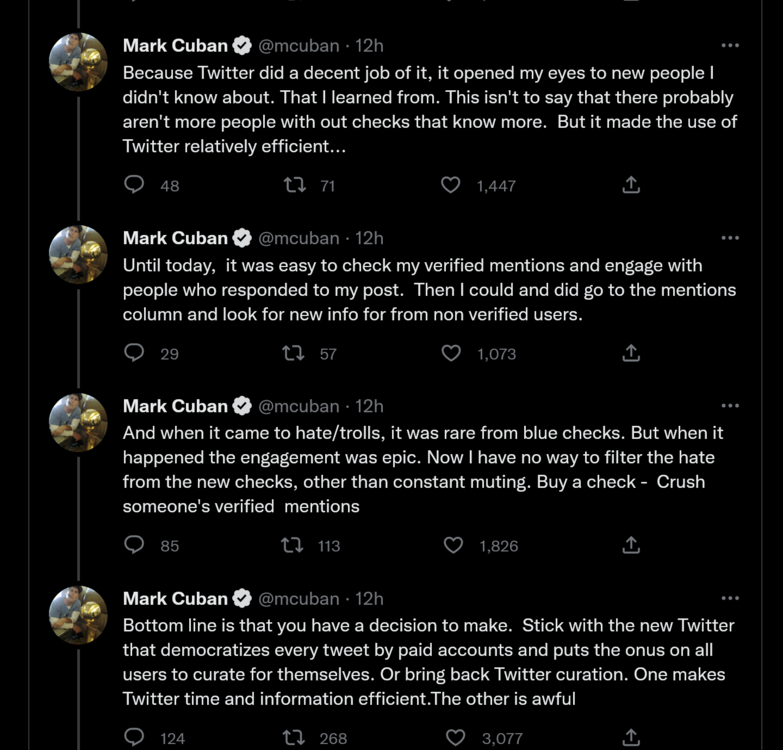Open the @mcuban handle on the hate/trolls tweet

pyautogui.click(x=299, y=406)
